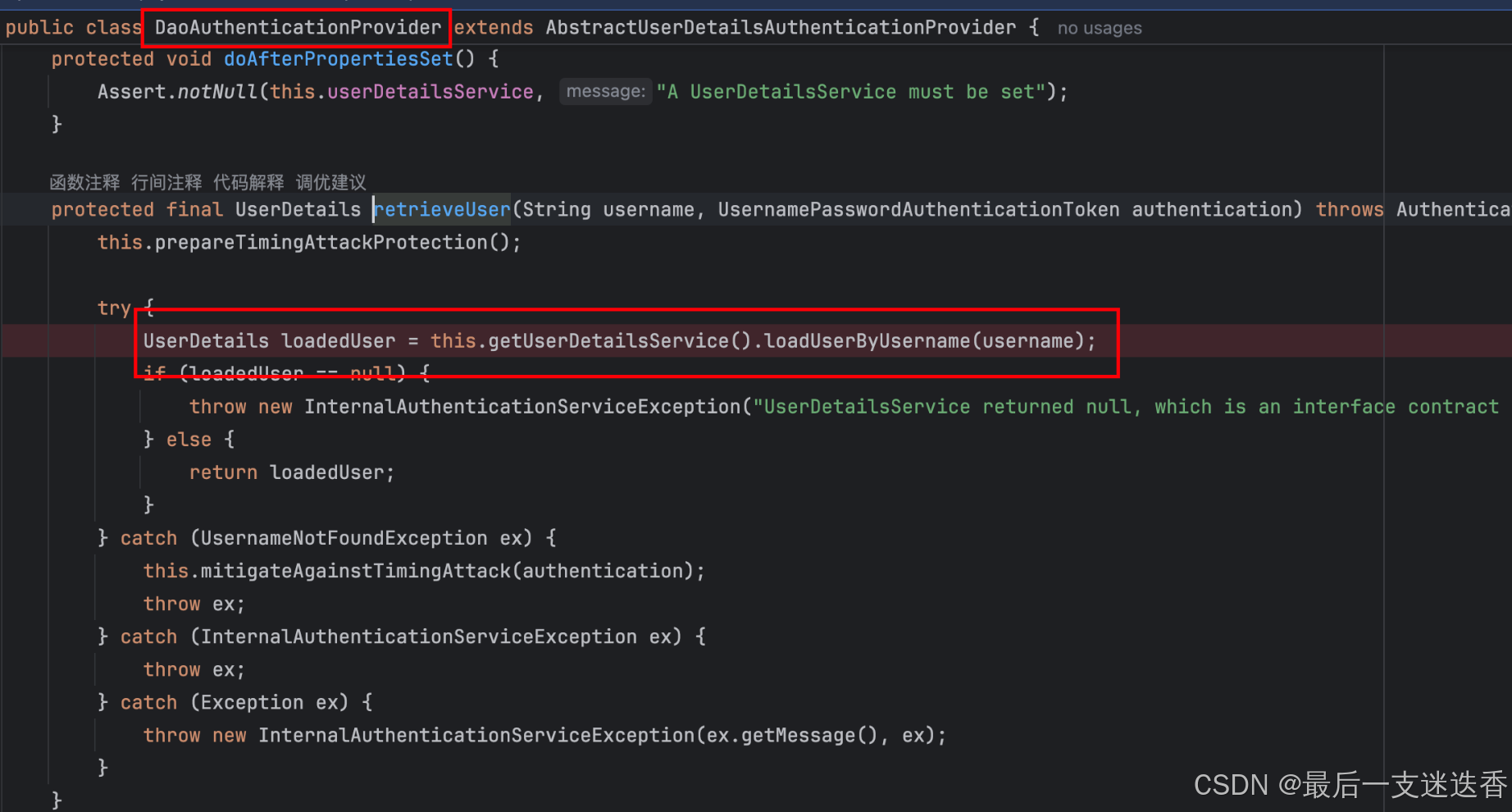Image resolution: width=1512 pixels, height=812 pixels.
Task: Click InternalAuthenticationServiceException after 'throw new' with string message
Action: (522, 407)
